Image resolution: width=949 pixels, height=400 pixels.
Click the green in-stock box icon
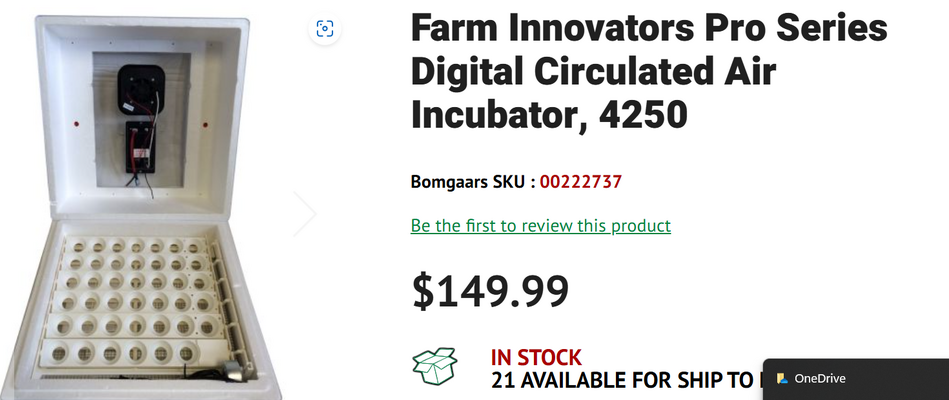tap(434, 366)
